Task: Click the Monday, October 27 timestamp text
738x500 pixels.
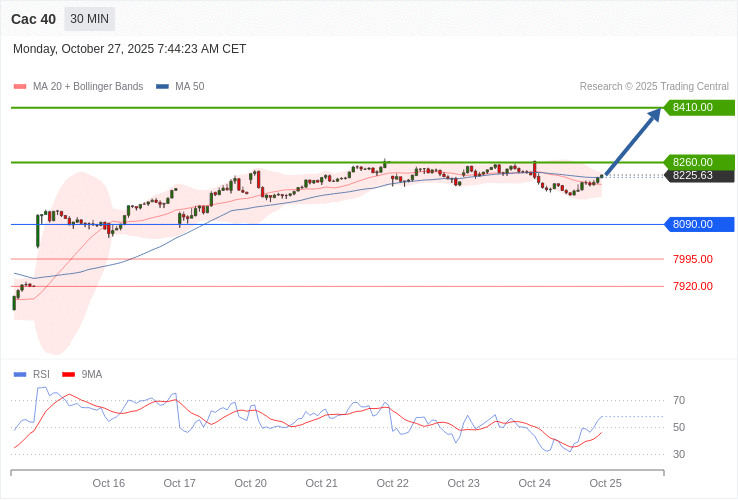Action: click(129, 49)
